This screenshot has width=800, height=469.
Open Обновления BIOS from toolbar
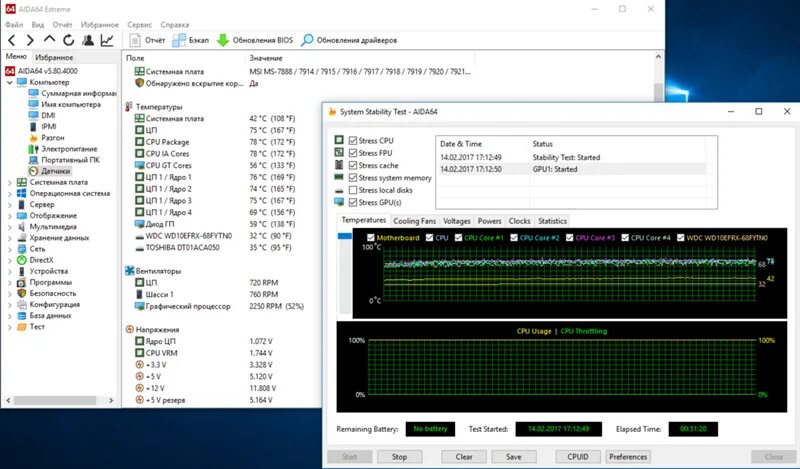pos(255,40)
